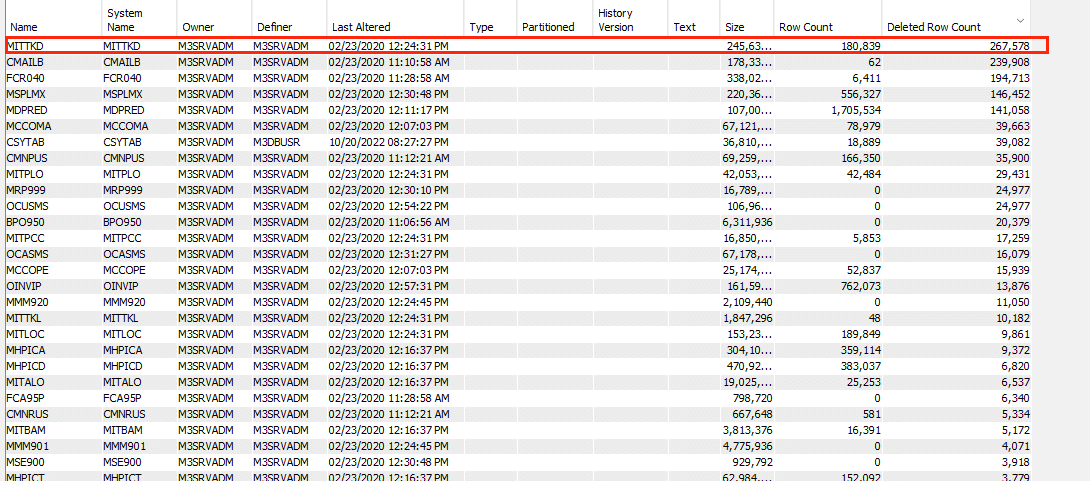Select the 10/20/2022 08:27:27 PM date cell

point(389,142)
